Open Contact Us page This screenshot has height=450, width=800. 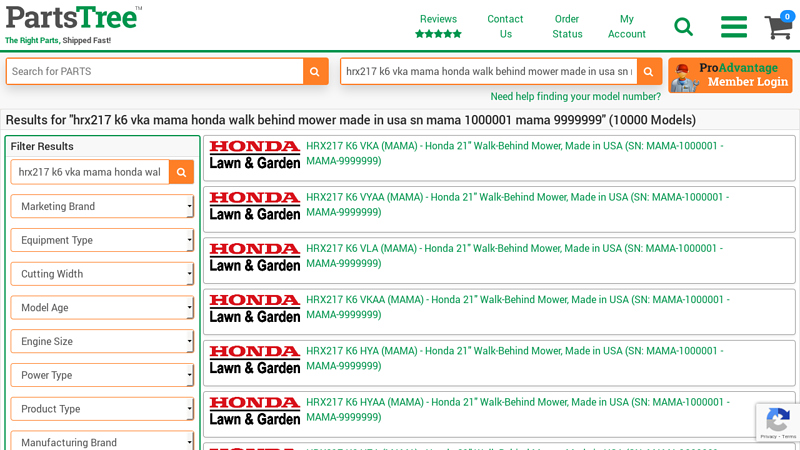505,27
